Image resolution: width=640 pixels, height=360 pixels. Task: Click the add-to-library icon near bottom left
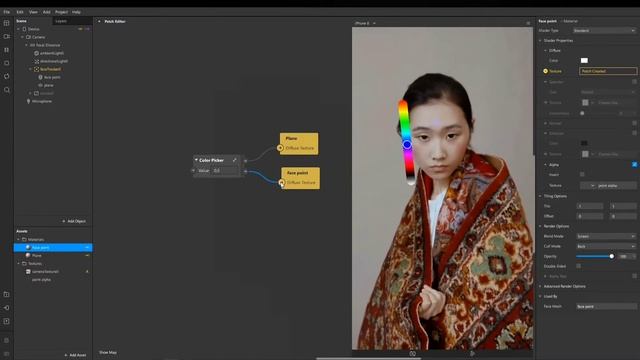pyautogui.click(x=7, y=294)
